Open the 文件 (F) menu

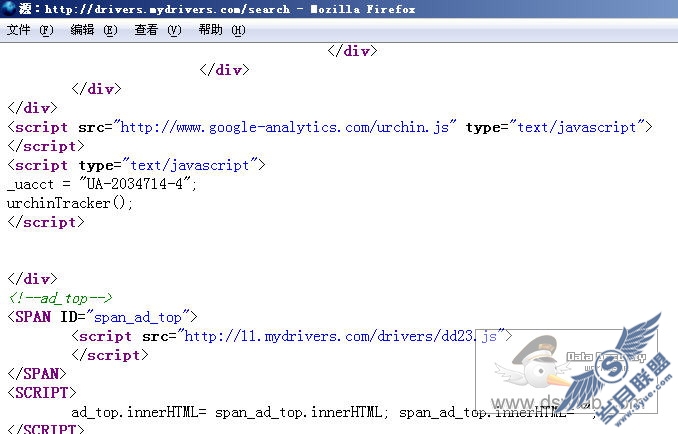(30, 30)
